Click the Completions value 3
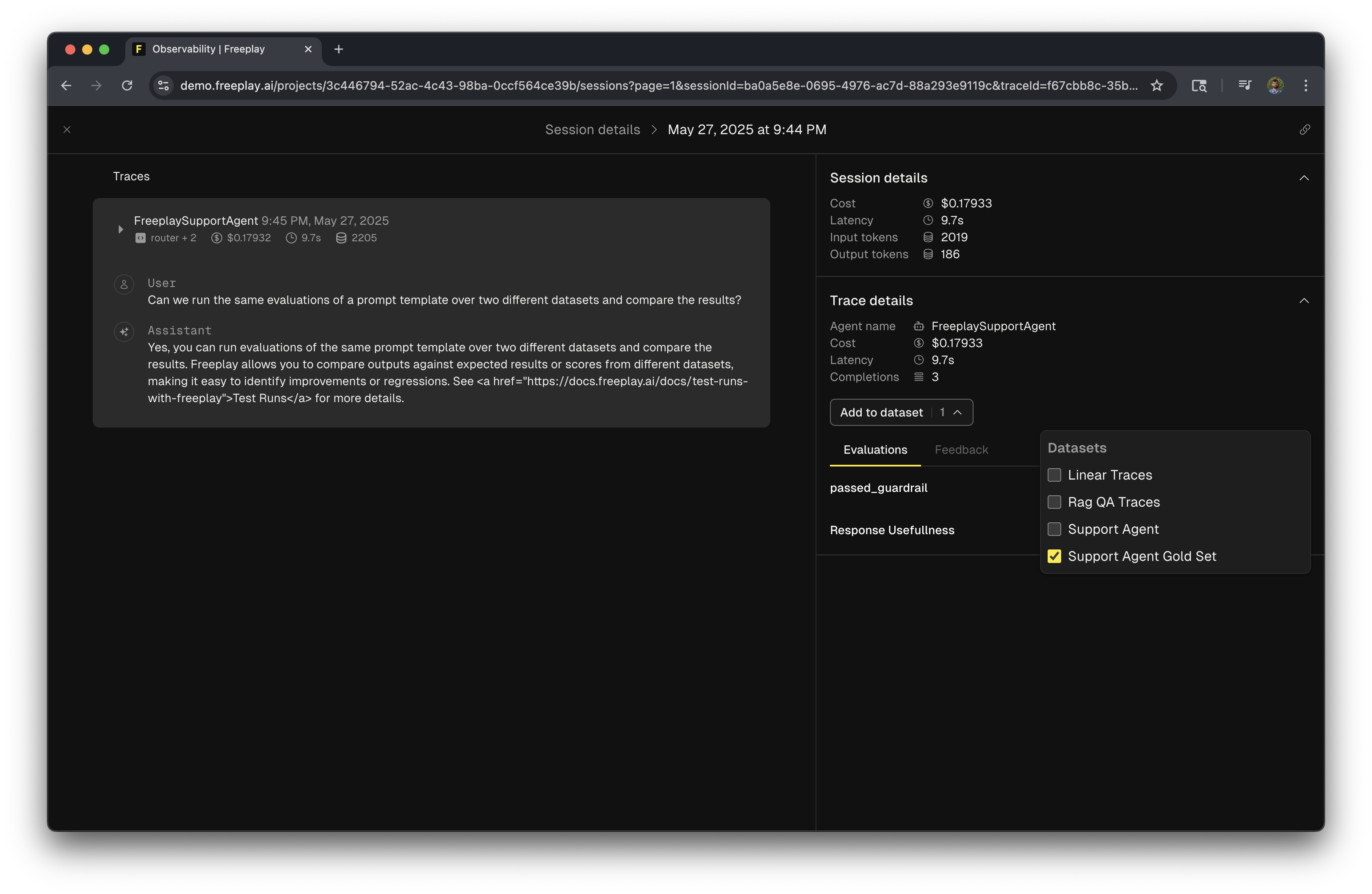1372x894 pixels. pos(935,377)
